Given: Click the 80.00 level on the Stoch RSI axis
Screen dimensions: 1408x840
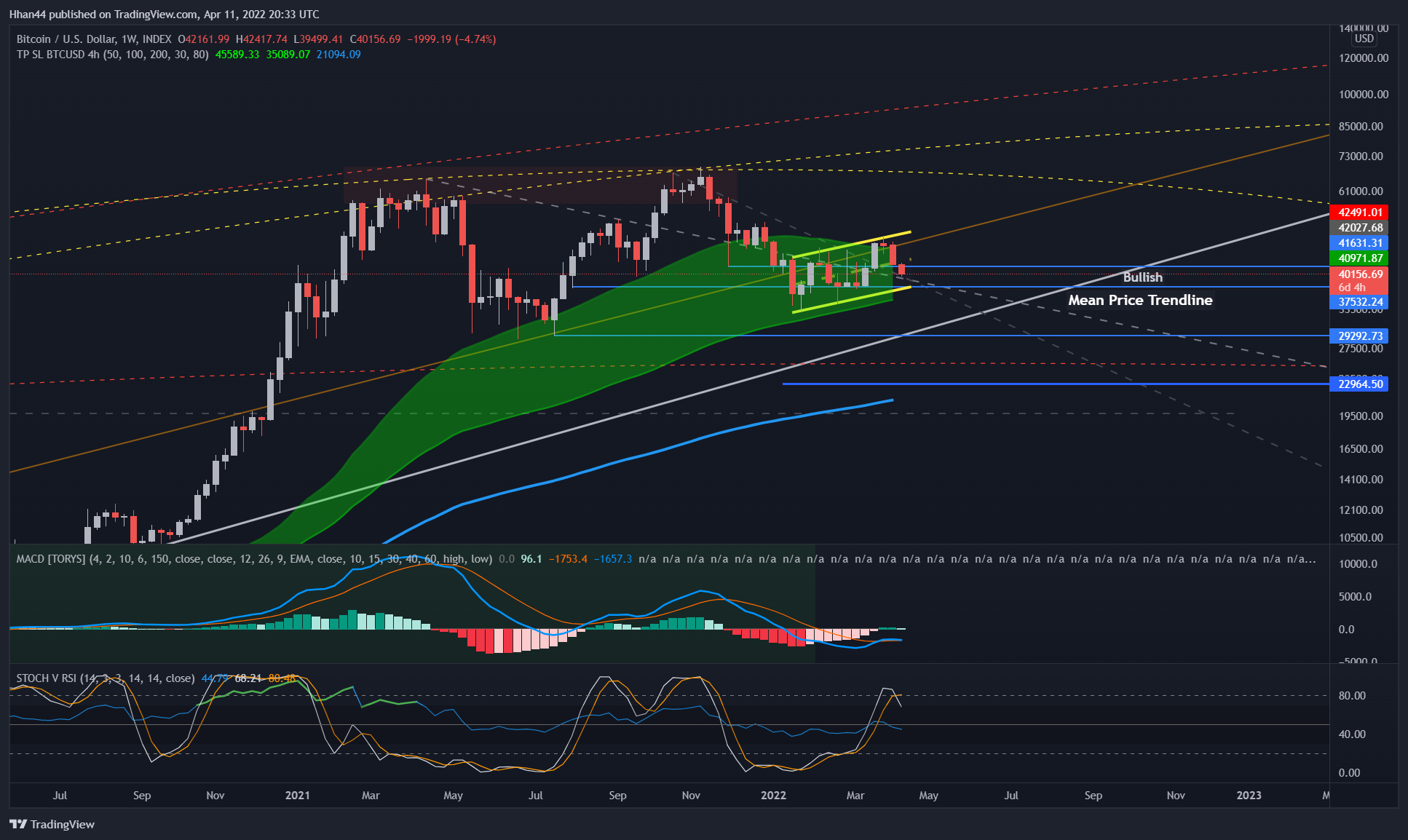Looking at the screenshot, I should coord(1352,696).
